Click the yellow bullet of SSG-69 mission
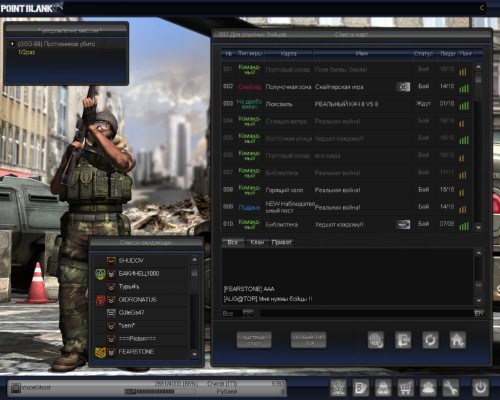The width and height of the screenshot is (500, 400). (12, 44)
